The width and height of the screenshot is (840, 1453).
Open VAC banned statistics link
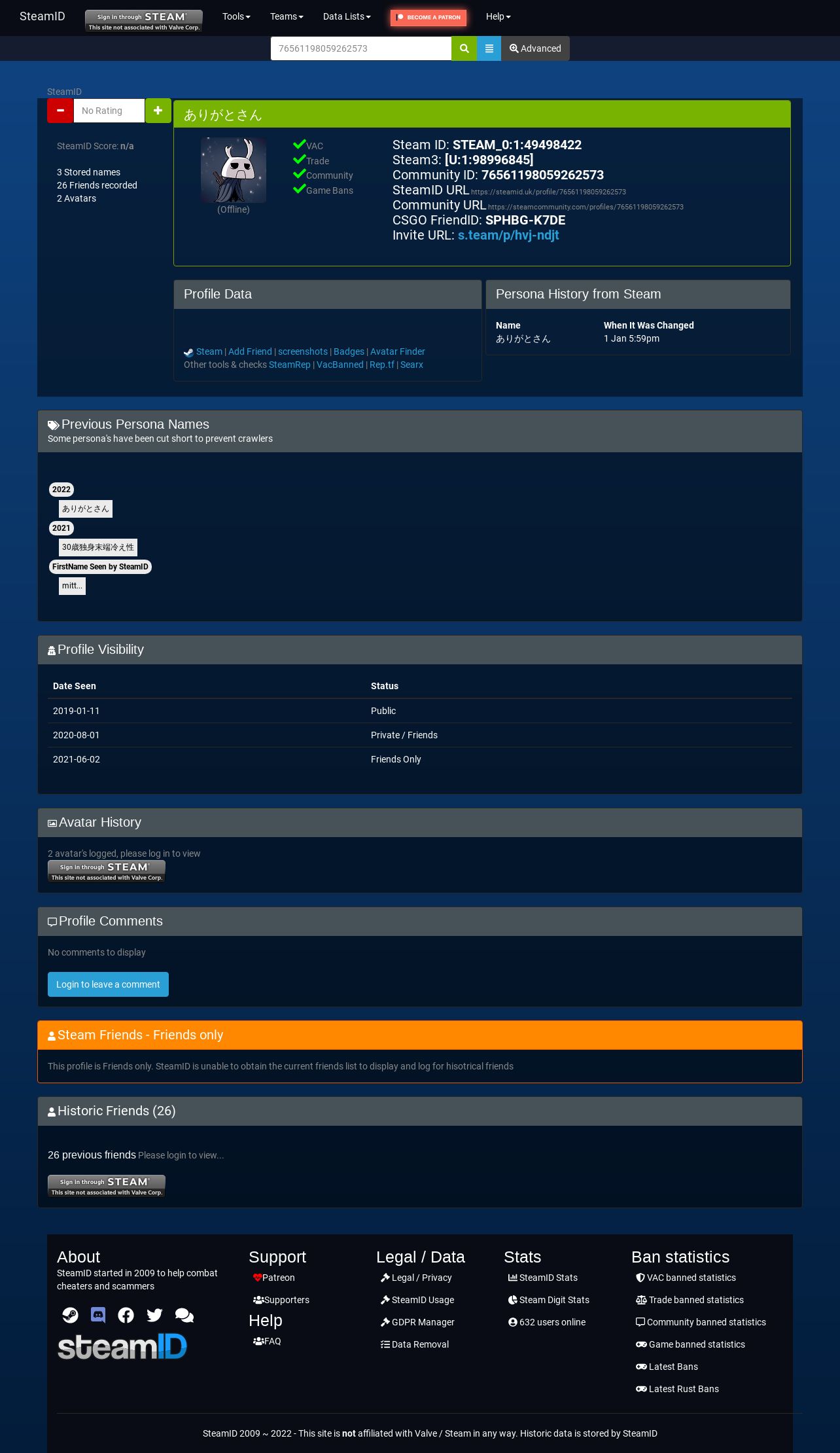click(x=686, y=1278)
